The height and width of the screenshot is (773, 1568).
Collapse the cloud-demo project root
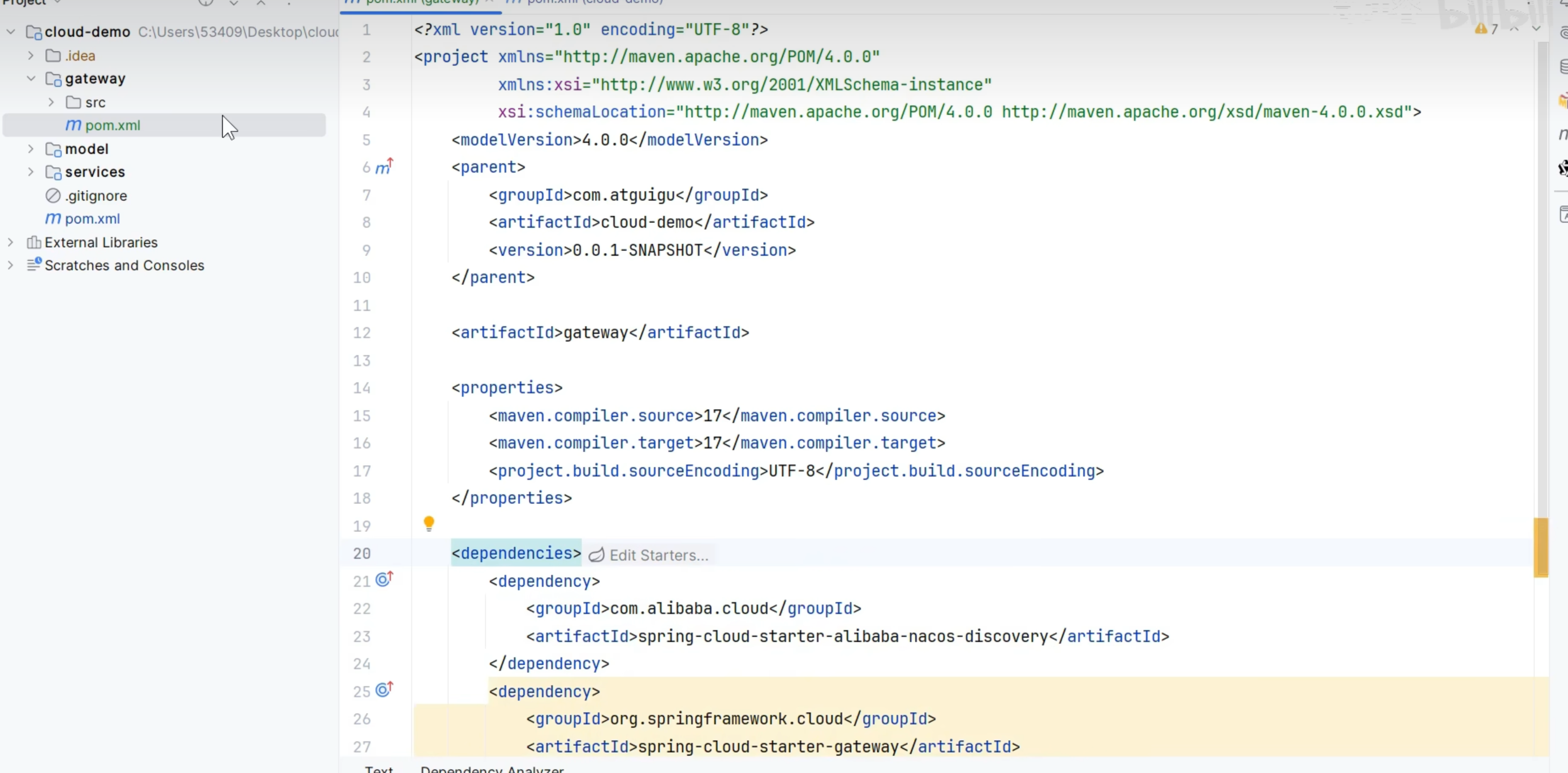(x=10, y=32)
